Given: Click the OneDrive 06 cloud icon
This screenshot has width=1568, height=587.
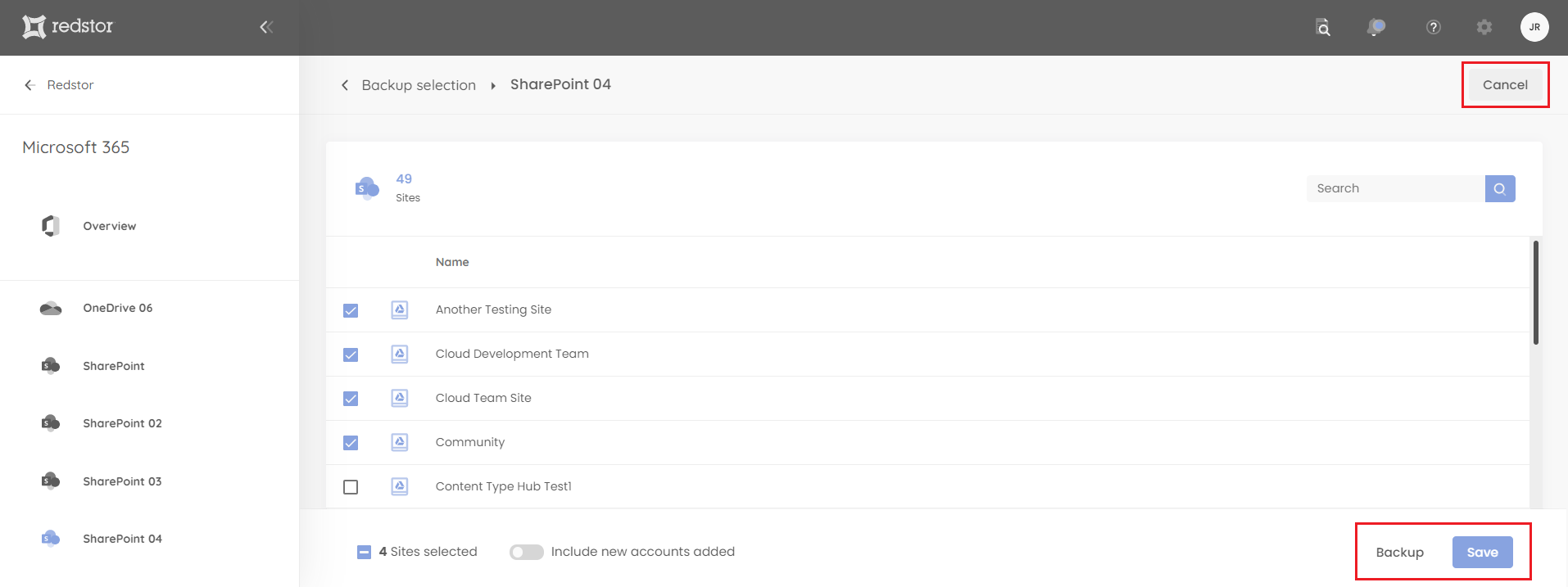Looking at the screenshot, I should pos(51,309).
